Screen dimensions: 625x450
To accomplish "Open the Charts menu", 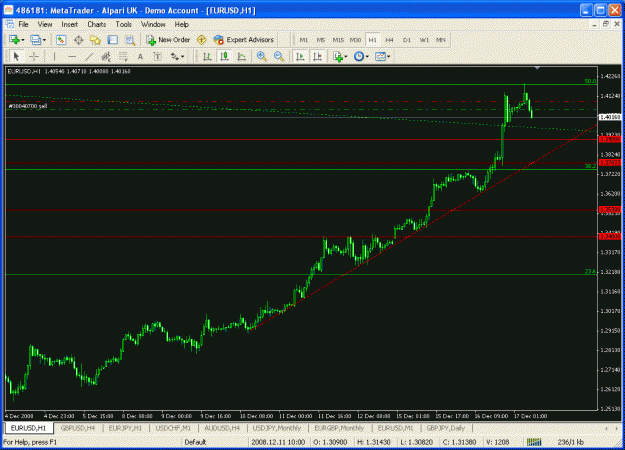I will click(x=96, y=24).
